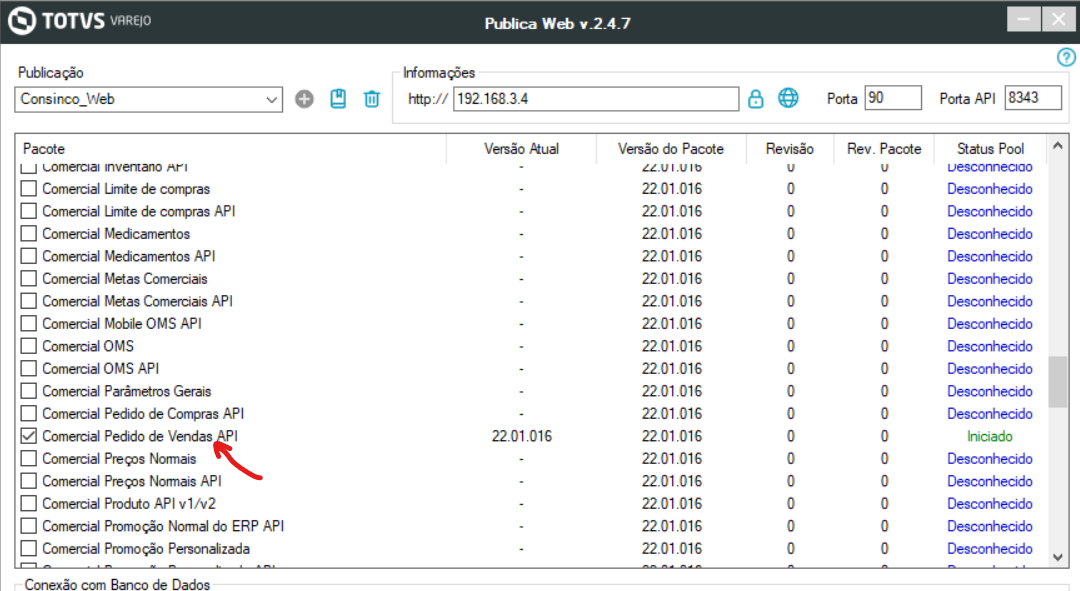The height and width of the screenshot is (591, 1080).
Task: Check Comercial Preços Normais checkbox
Action: 28,459
